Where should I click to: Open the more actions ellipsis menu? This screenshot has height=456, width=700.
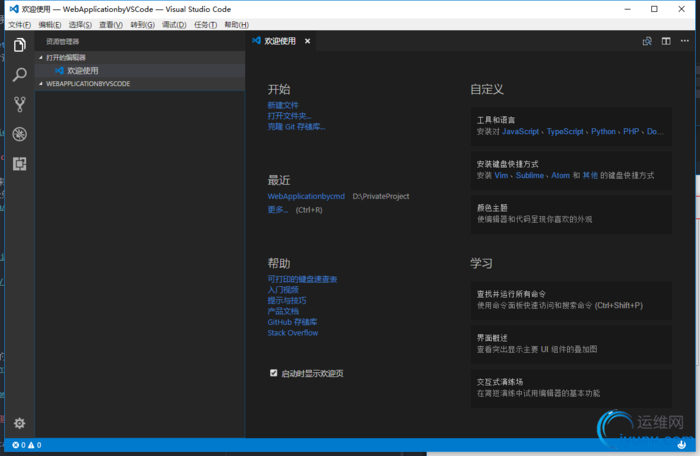pyautogui.click(x=684, y=41)
